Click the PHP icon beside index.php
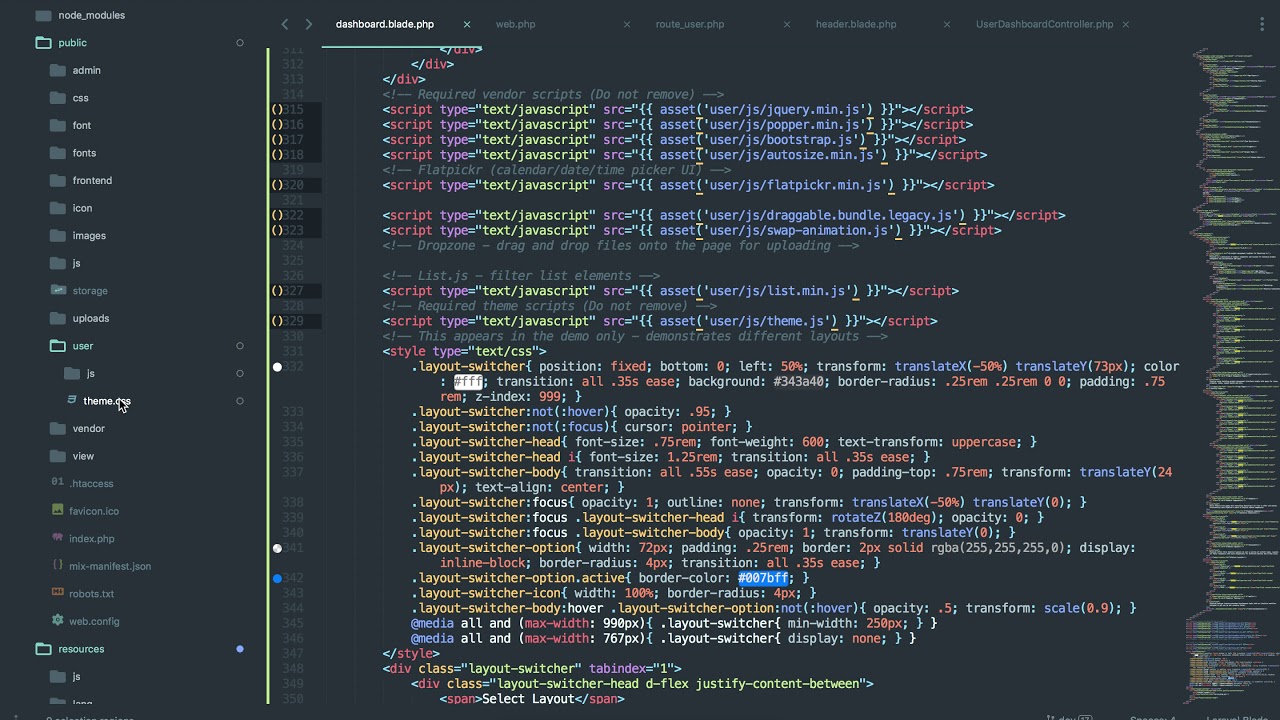Viewport: 1280px width, 720px height. (57, 538)
